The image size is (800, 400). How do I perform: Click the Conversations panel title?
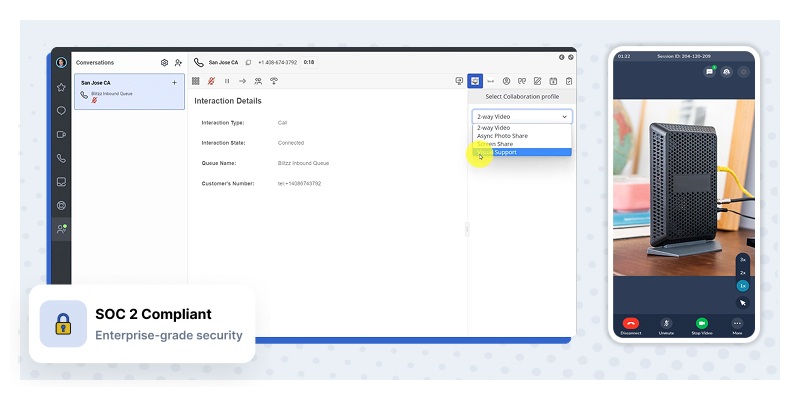coord(95,63)
